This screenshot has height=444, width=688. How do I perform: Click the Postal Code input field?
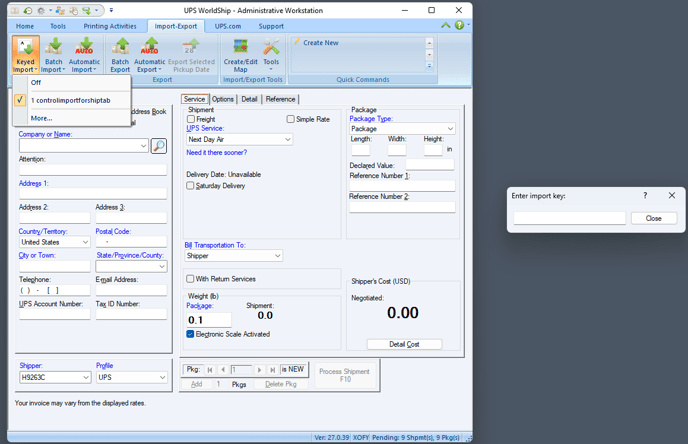(131, 242)
